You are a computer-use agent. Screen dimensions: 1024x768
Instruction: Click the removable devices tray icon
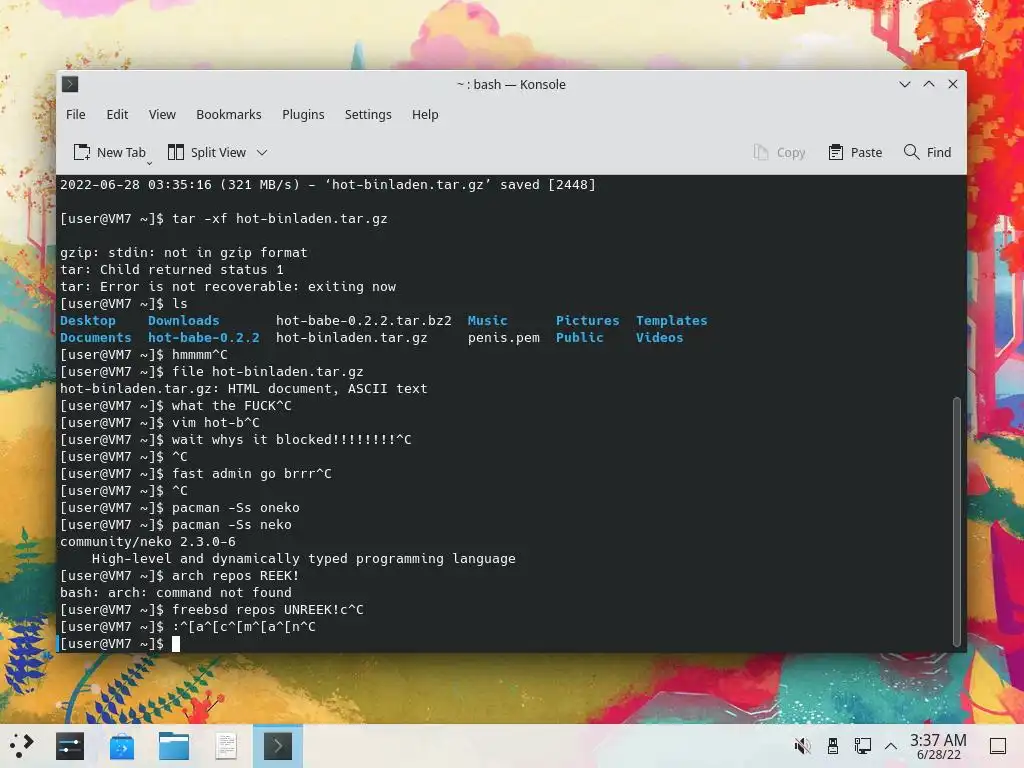[x=833, y=746]
